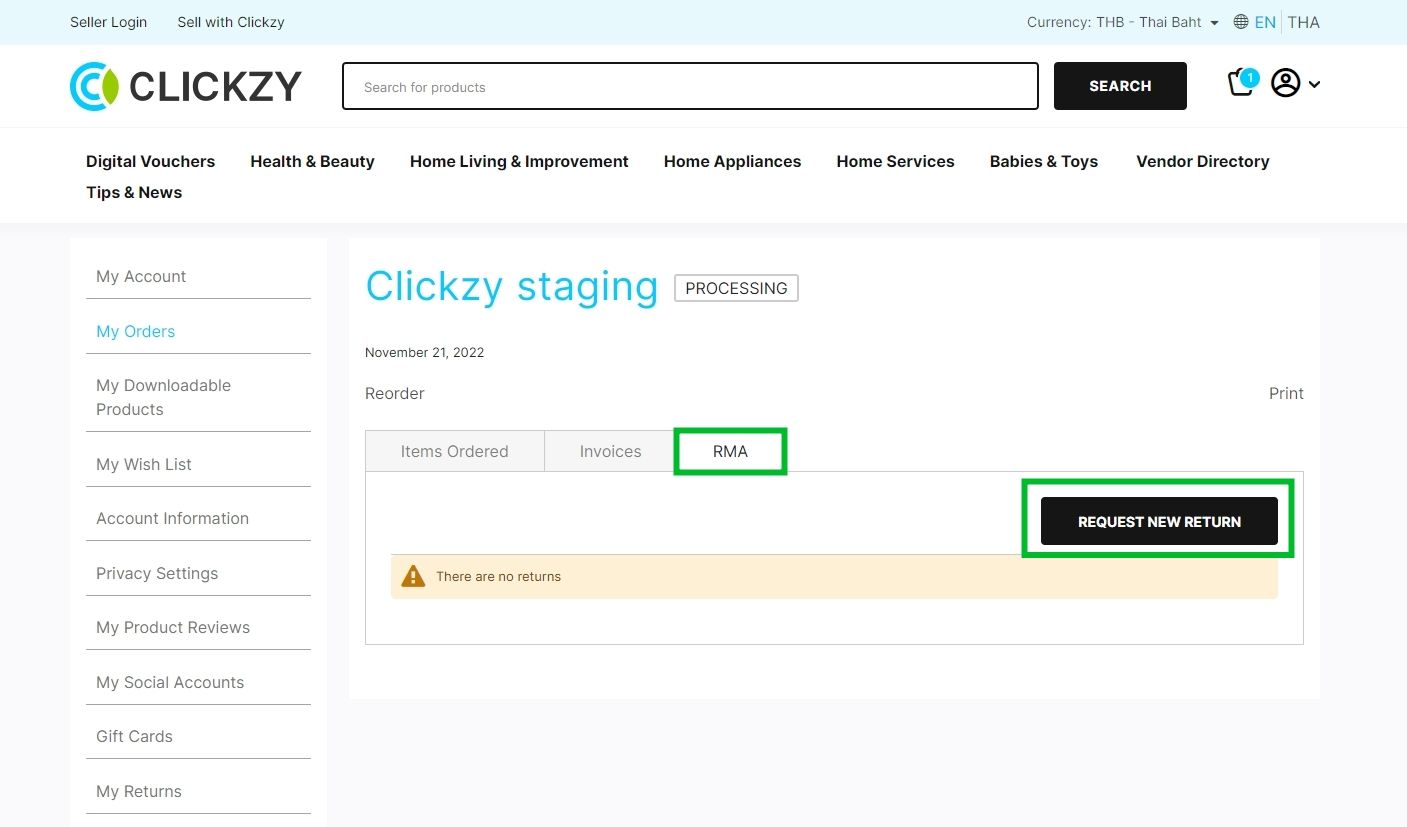Viewport: 1407px width, 827px height.
Task: Open Home Appliances category
Action: (x=732, y=161)
